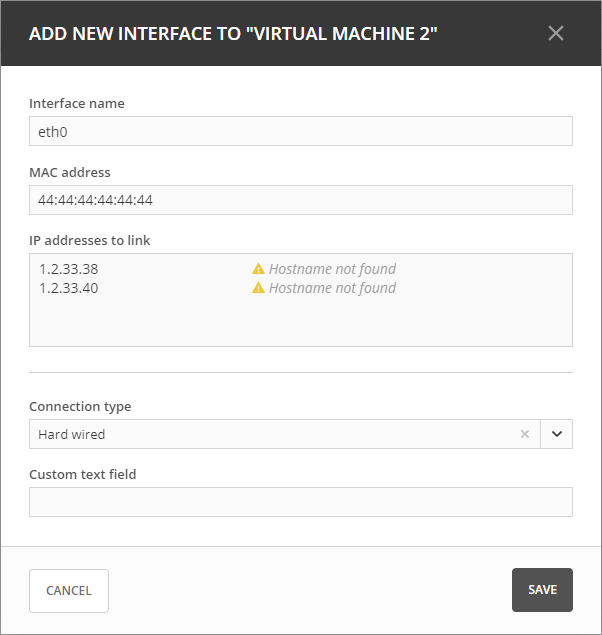Expand the Connection type dropdown arrow
602x635 pixels.
tap(557, 434)
